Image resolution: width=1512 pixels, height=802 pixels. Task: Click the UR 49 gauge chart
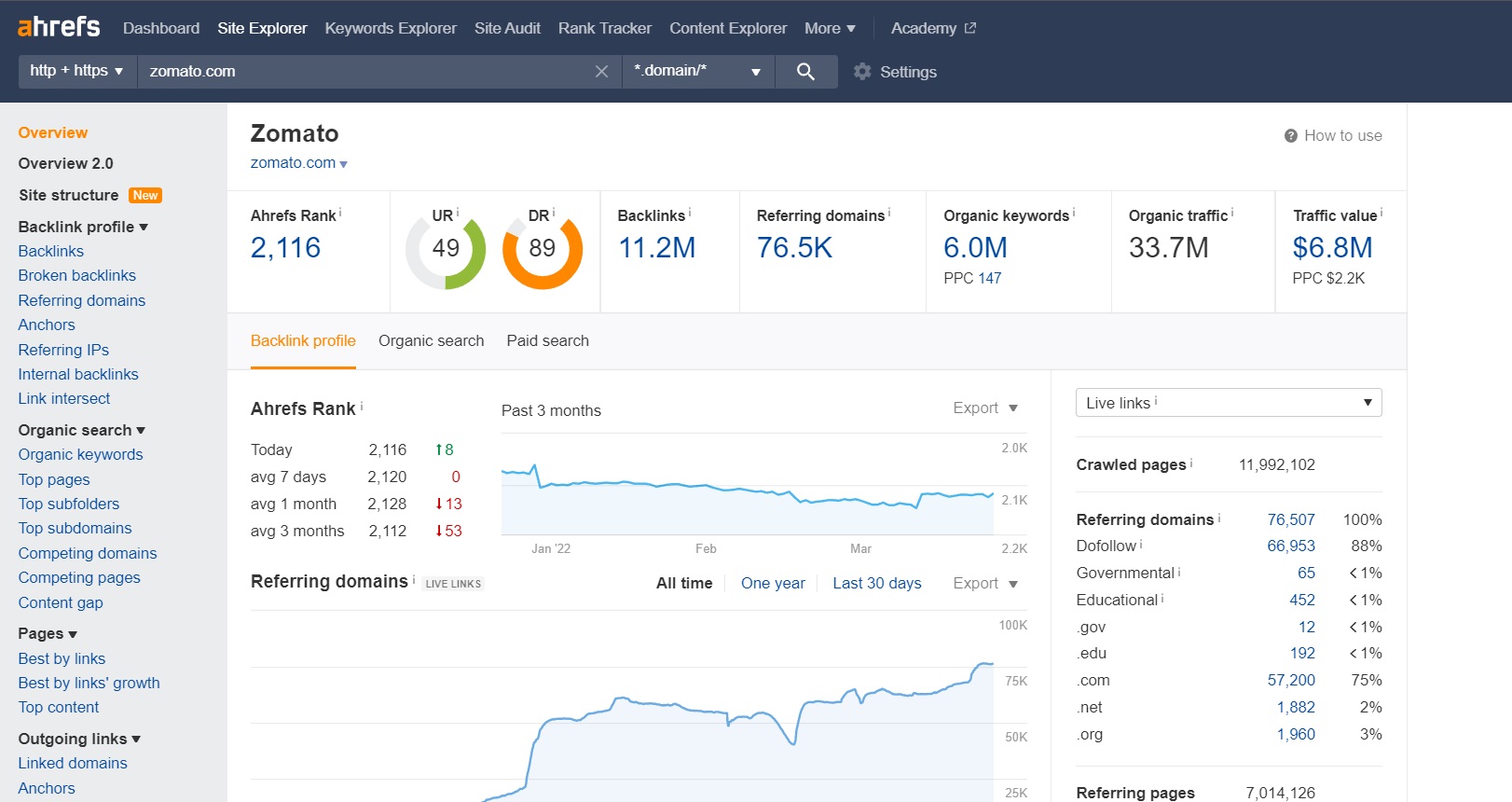446,250
